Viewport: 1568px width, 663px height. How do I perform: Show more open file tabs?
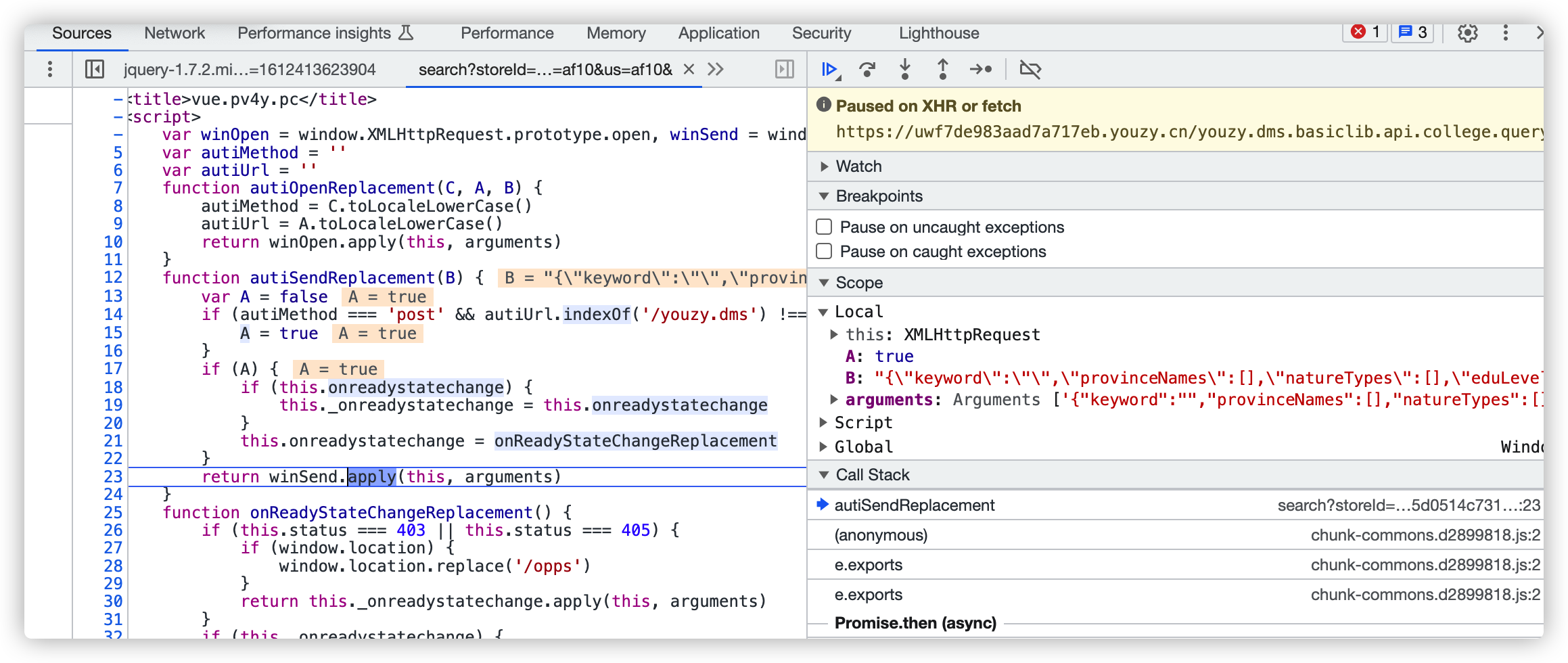point(716,69)
